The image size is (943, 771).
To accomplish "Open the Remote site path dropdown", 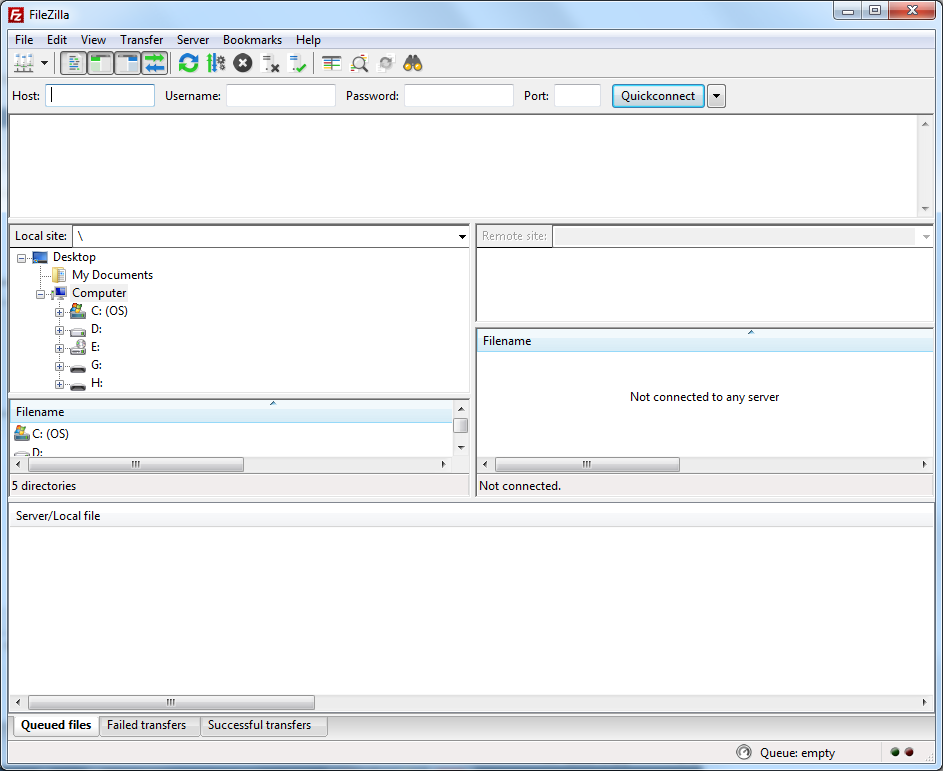I will tap(926, 236).
